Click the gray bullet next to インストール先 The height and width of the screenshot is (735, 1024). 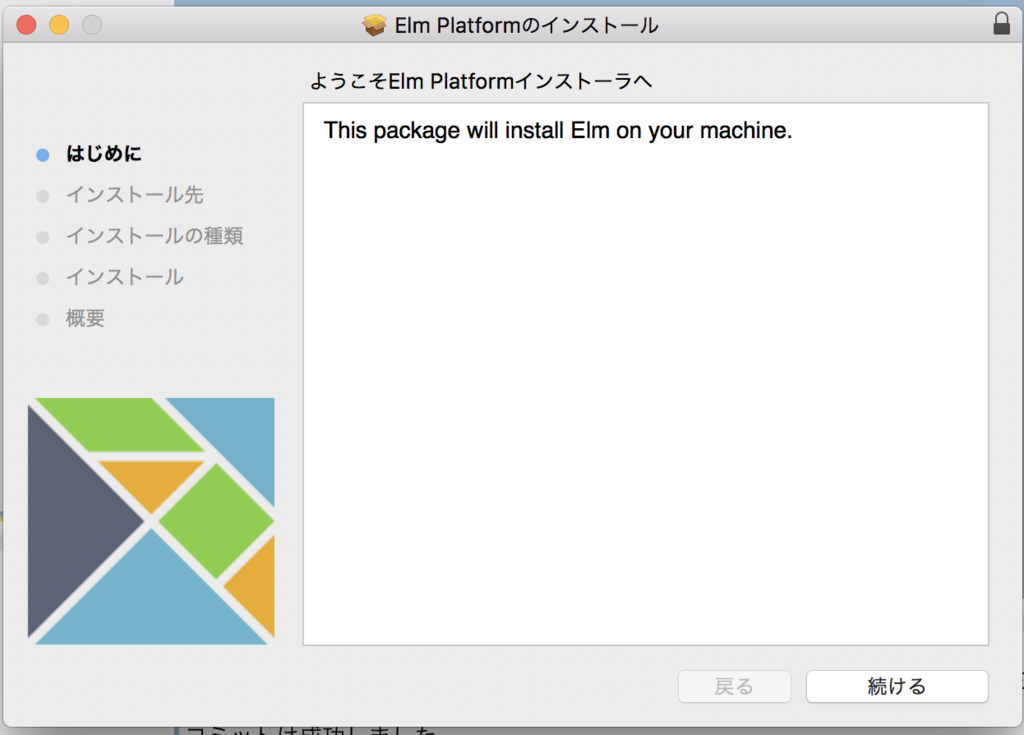click(x=42, y=196)
